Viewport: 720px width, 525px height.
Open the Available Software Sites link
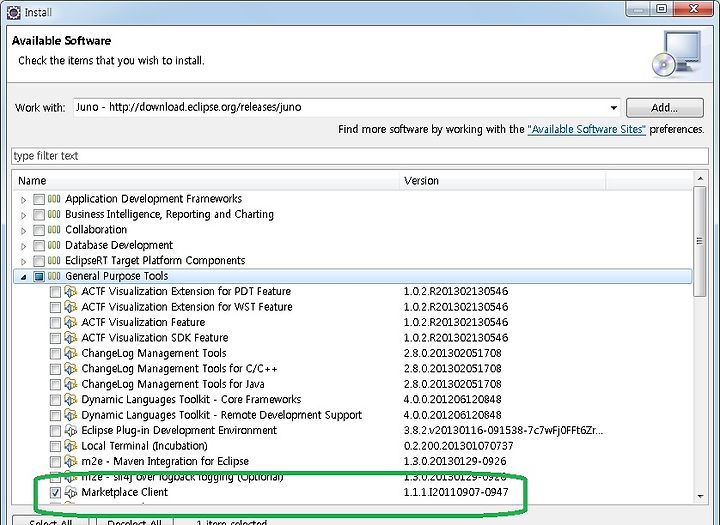point(587,130)
